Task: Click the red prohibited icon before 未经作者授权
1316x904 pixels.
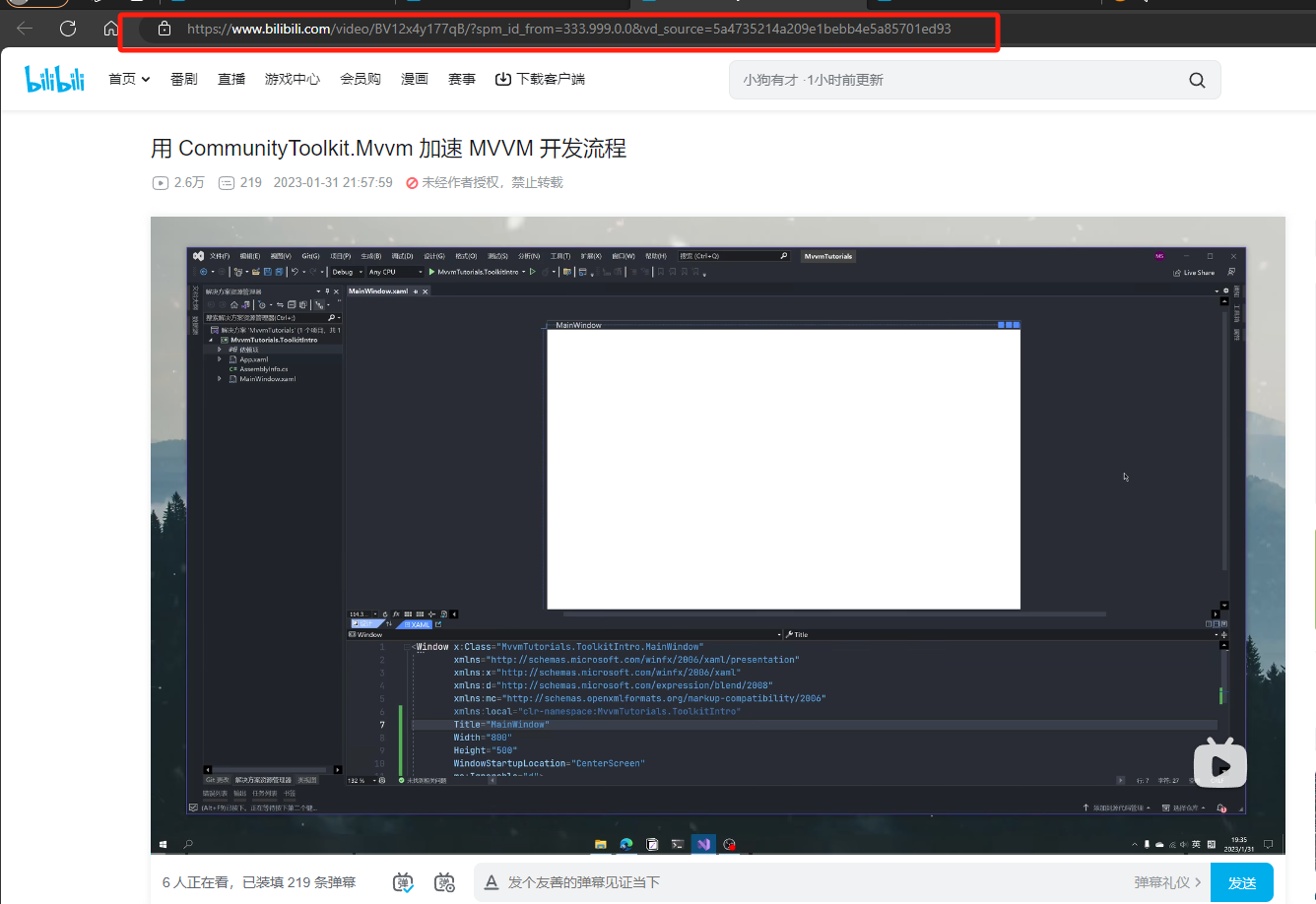Action: 412,182
